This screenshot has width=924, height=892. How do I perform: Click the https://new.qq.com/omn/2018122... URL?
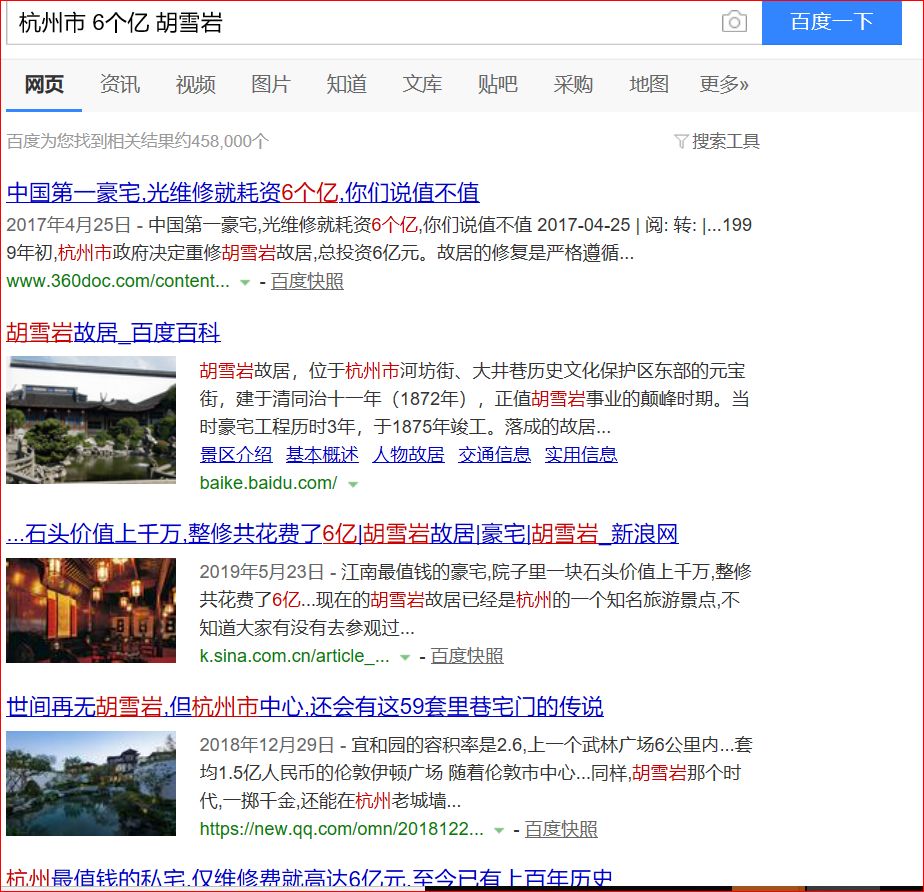(x=342, y=830)
